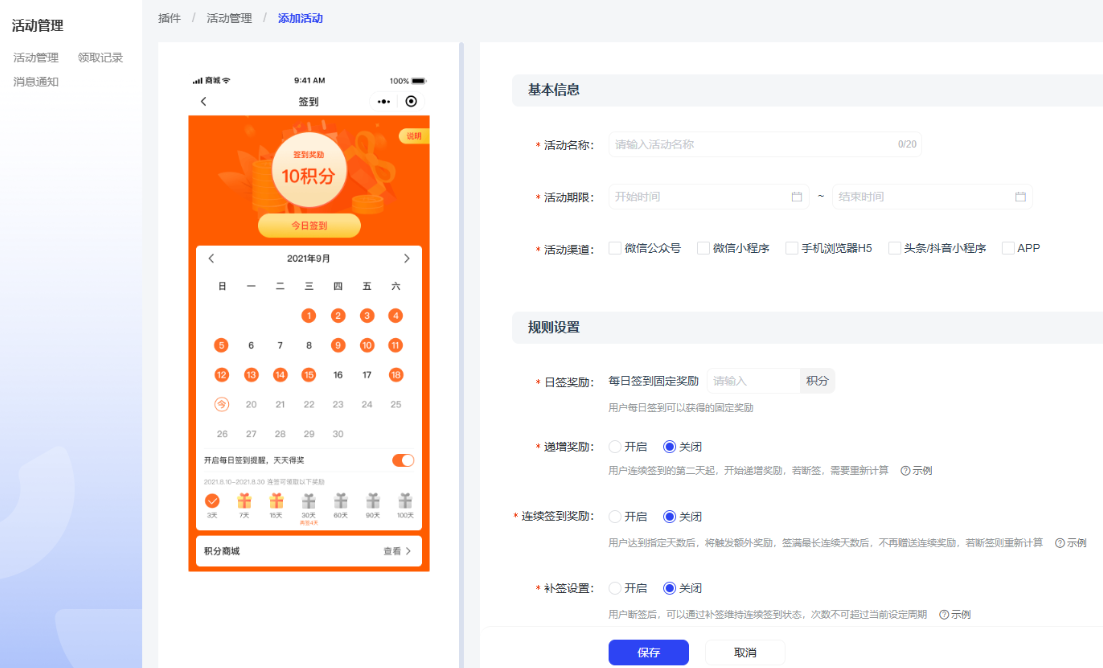Check the 微信公众号 channel checkbox

tap(615, 248)
